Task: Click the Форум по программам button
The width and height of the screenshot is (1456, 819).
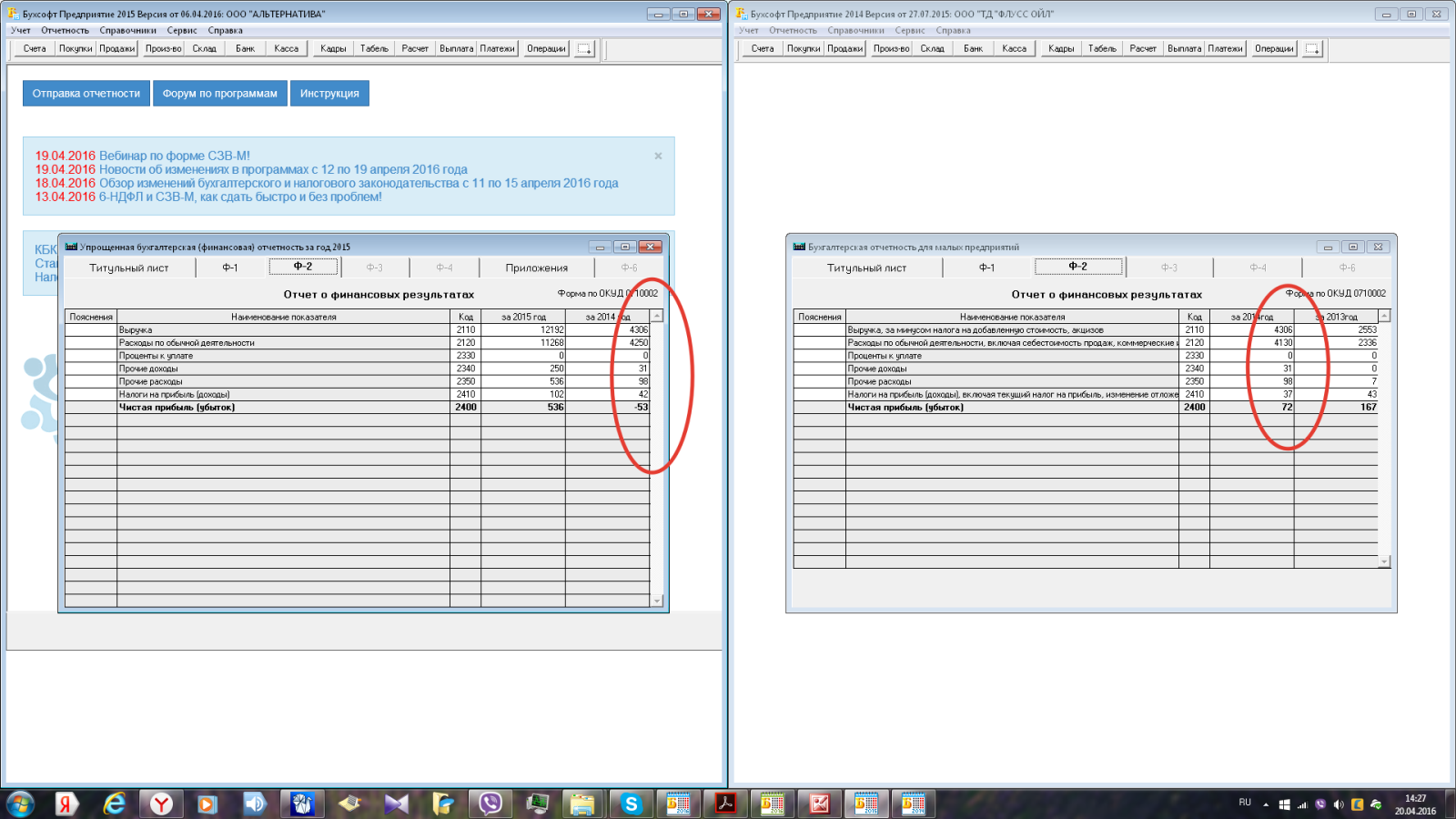Action: pos(220,94)
